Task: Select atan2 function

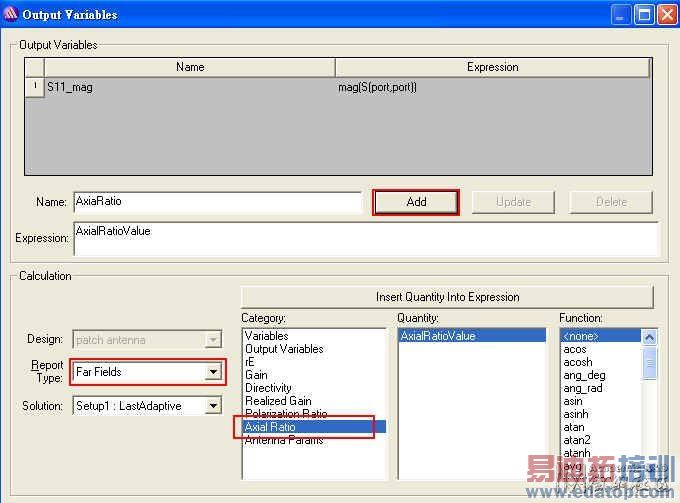Action: click(577, 440)
